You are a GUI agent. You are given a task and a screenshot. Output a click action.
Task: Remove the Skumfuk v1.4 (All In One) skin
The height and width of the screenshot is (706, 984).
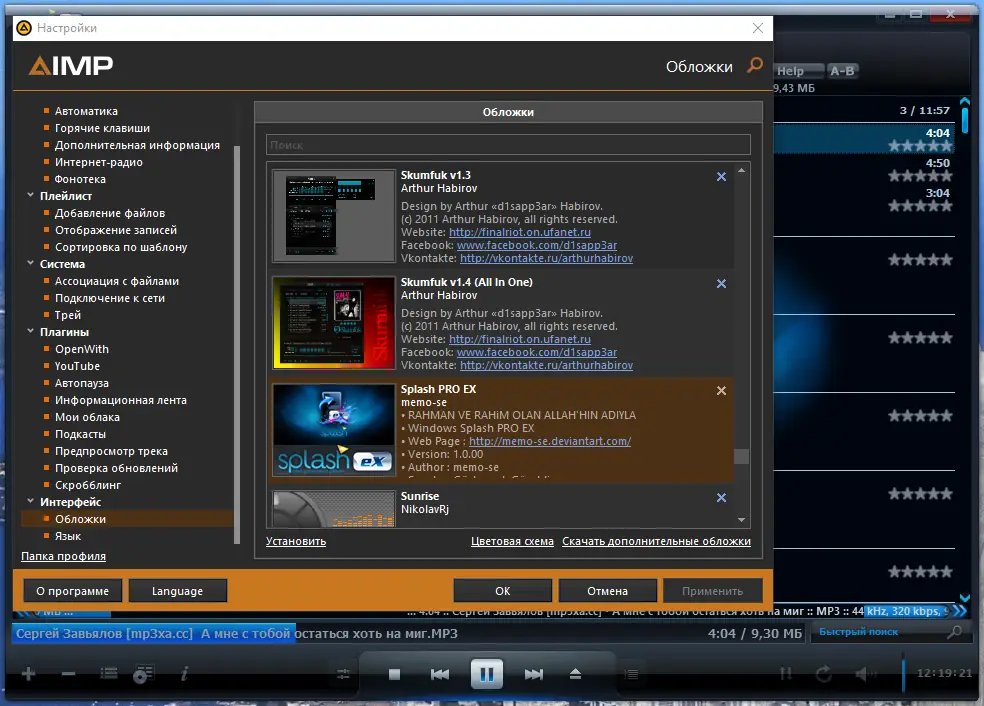pyautogui.click(x=721, y=284)
